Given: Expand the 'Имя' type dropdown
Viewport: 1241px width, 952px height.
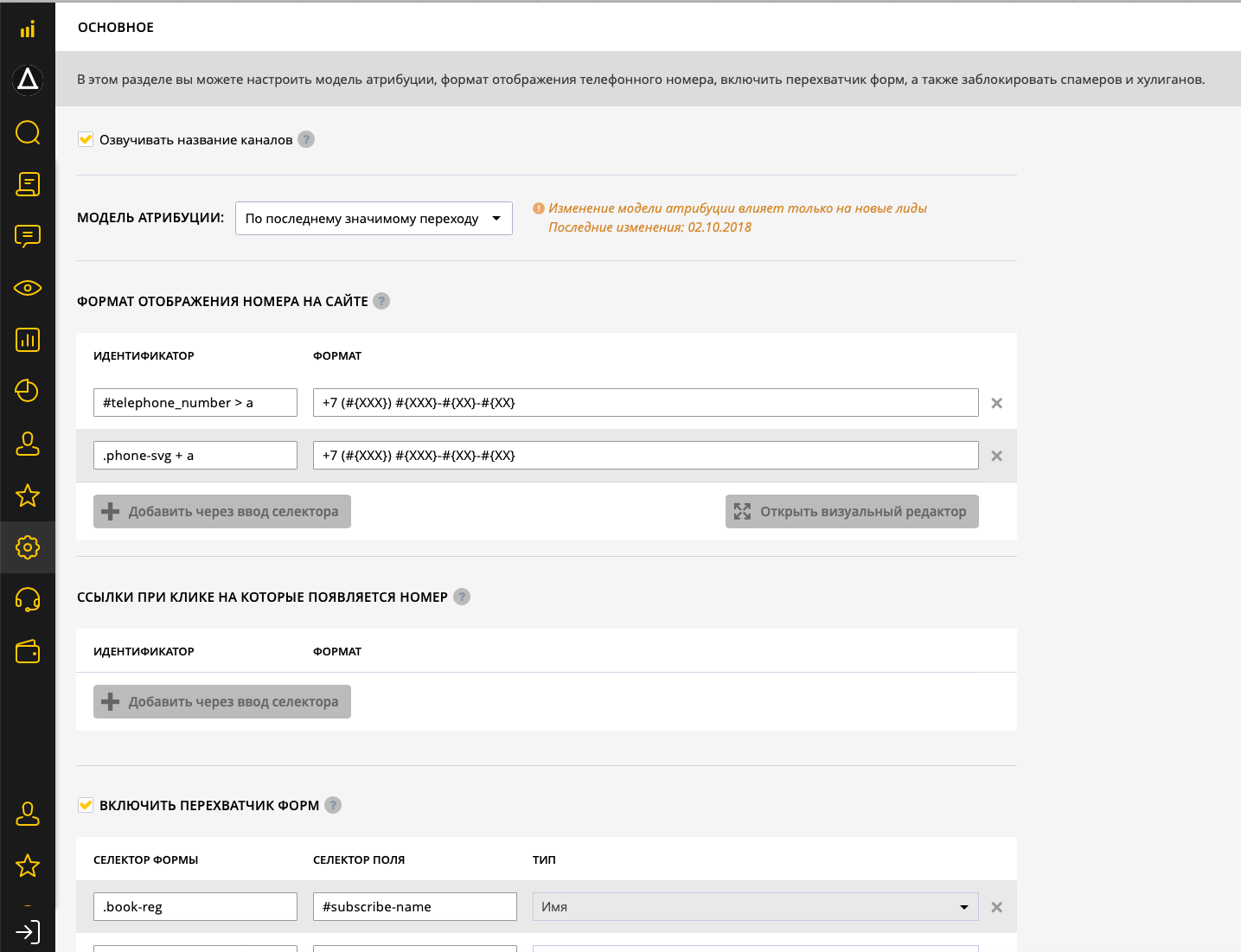Looking at the screenshot, I should (755, 907).
